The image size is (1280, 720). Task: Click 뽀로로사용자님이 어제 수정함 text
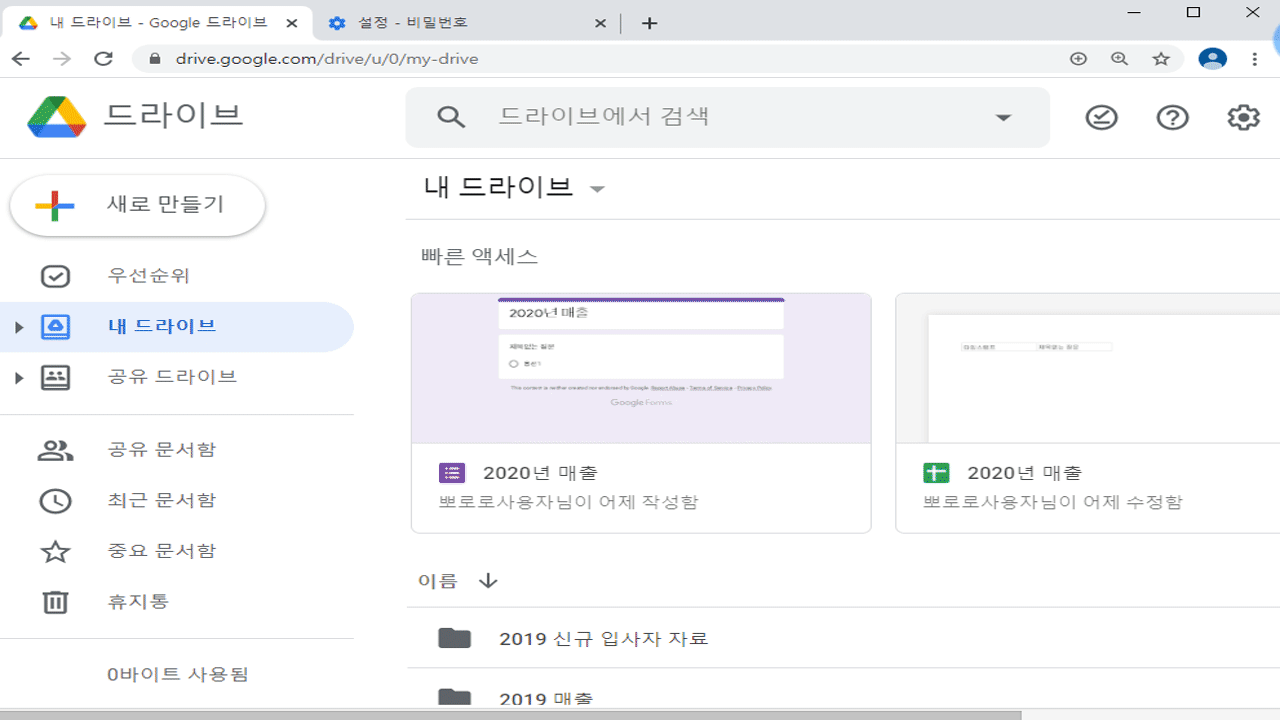coord(1052,502)
